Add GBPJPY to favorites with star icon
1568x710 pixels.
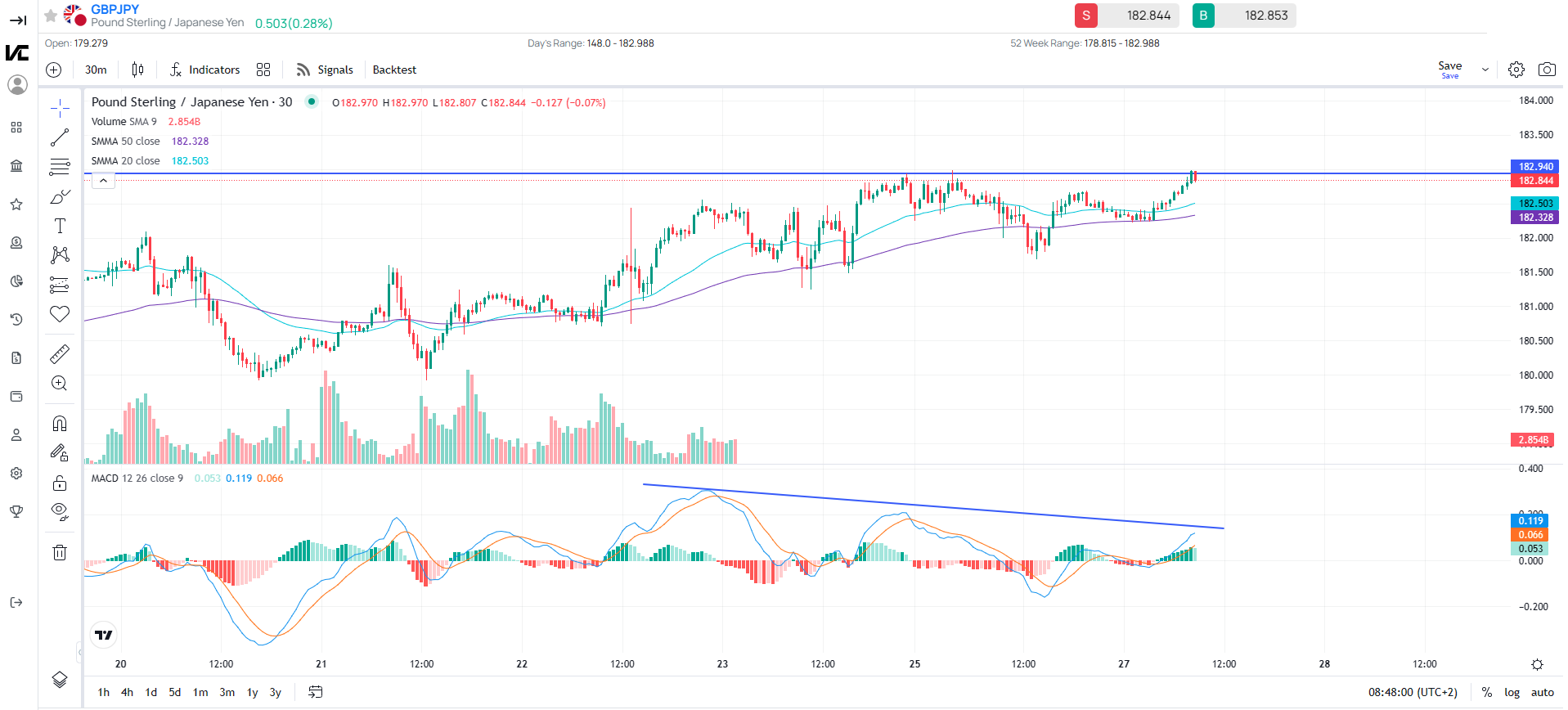coord(51,16)
